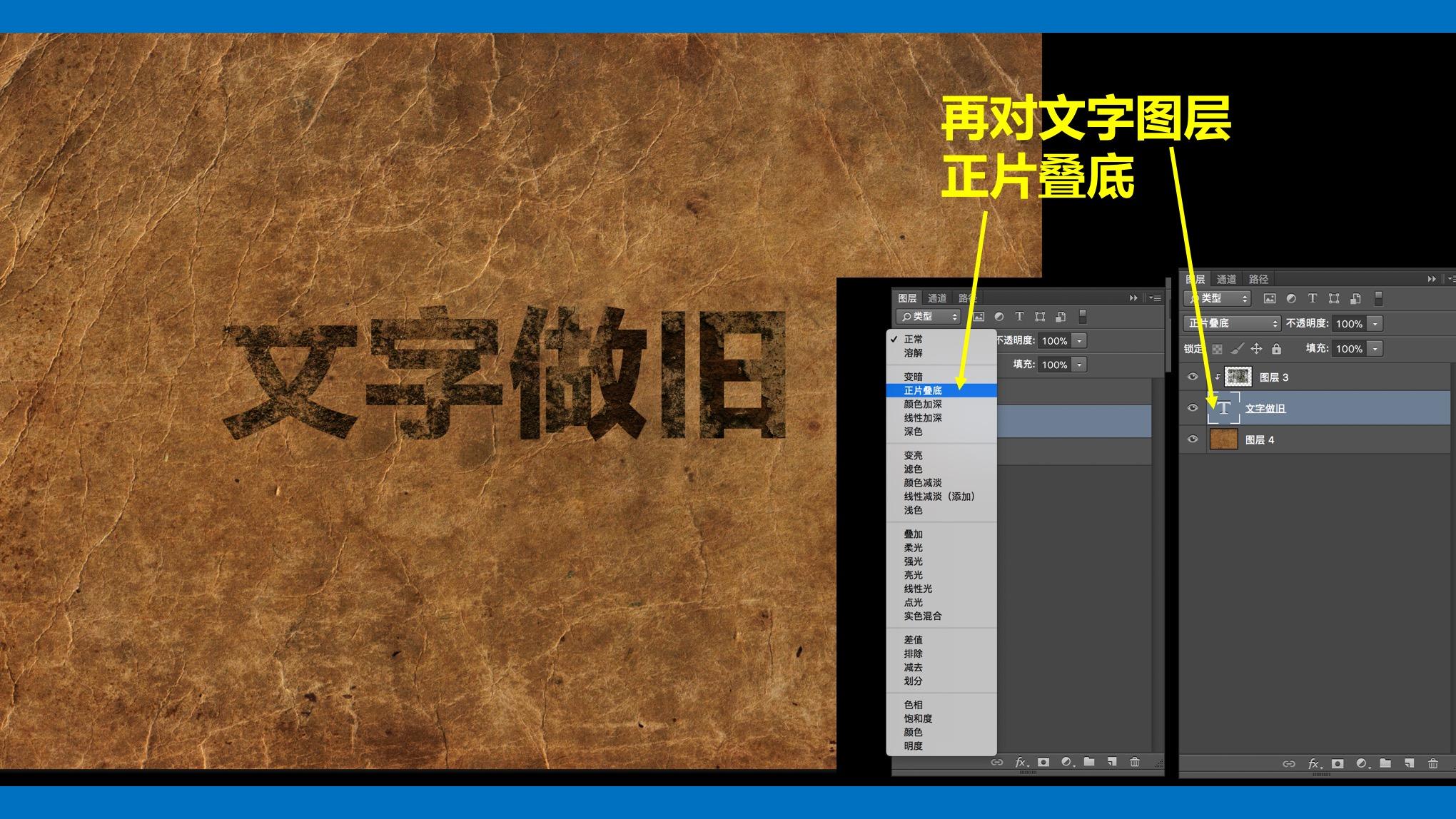Click the 不透明度 100% field in left panel

pyautogui.click(x=1054, y=341)
